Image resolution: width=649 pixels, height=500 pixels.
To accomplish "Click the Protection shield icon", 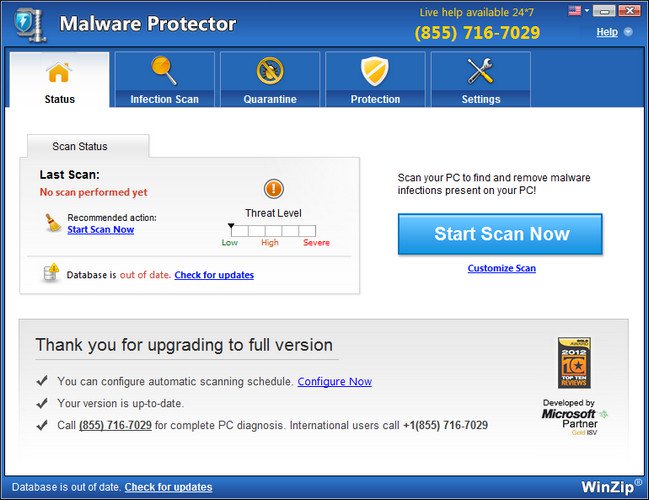I will pos(374,71).
